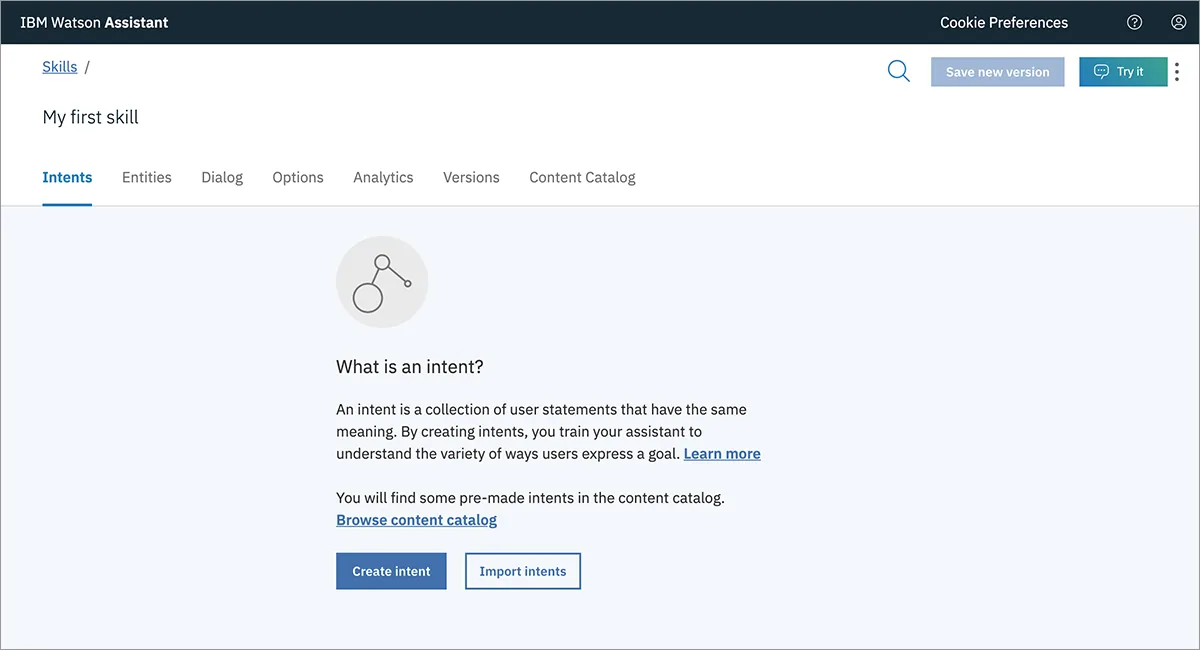The width and height of the screenshot is (1200, 650).
Task: Click the IBM Watson Assistant title
Action: pyautogui.click(x=94, y=22)
